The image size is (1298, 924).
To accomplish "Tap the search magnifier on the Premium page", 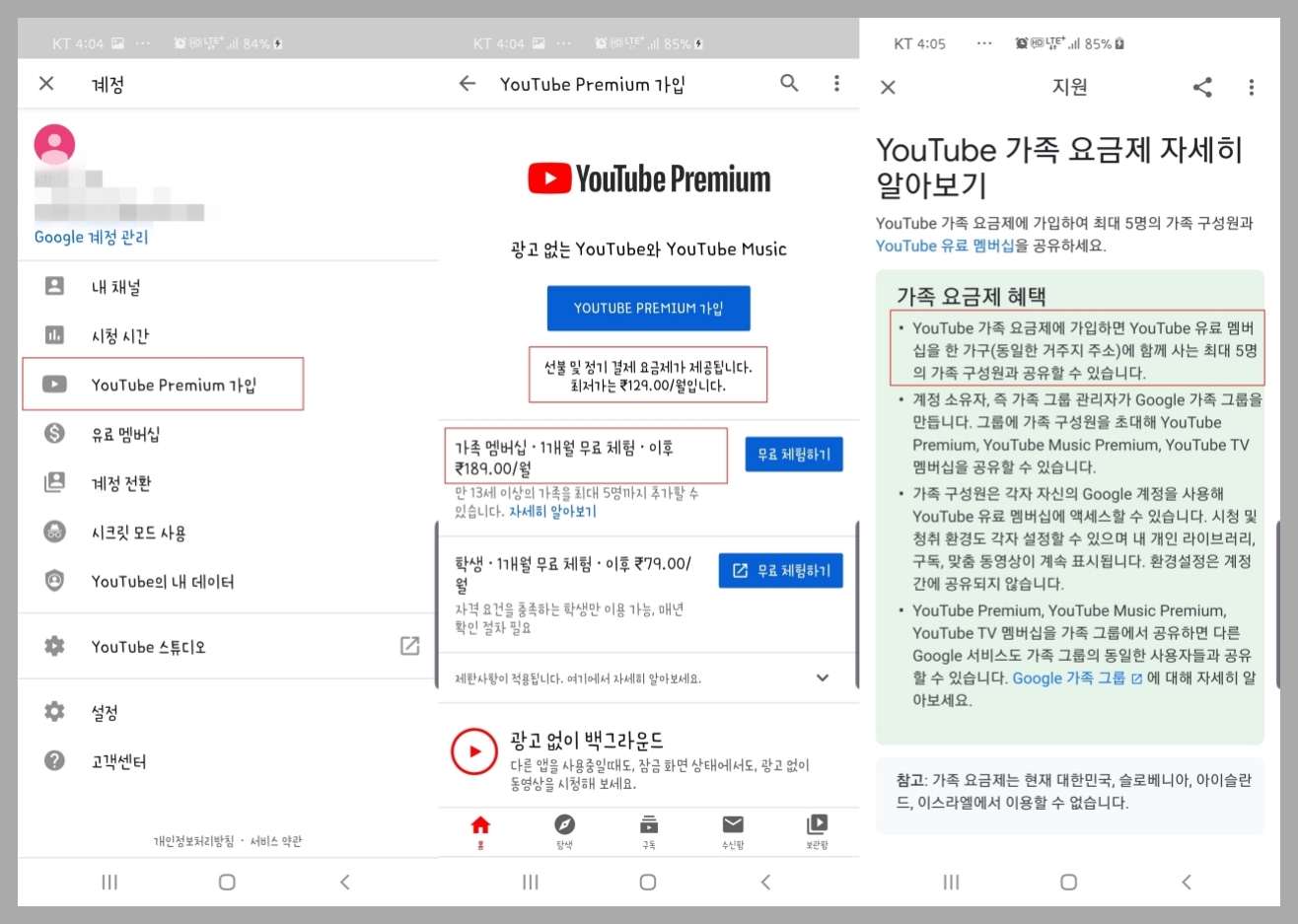I will point(789,83).
